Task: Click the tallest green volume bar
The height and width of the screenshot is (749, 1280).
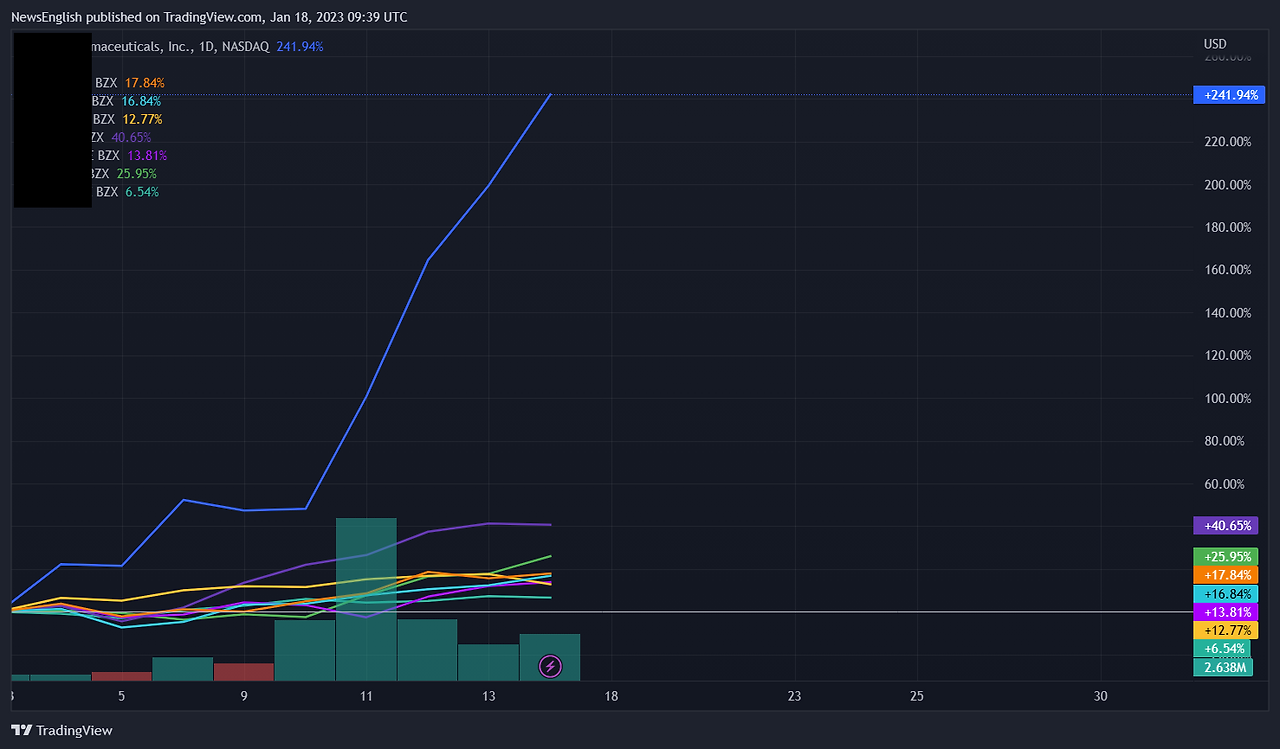Action: (366, 599)
